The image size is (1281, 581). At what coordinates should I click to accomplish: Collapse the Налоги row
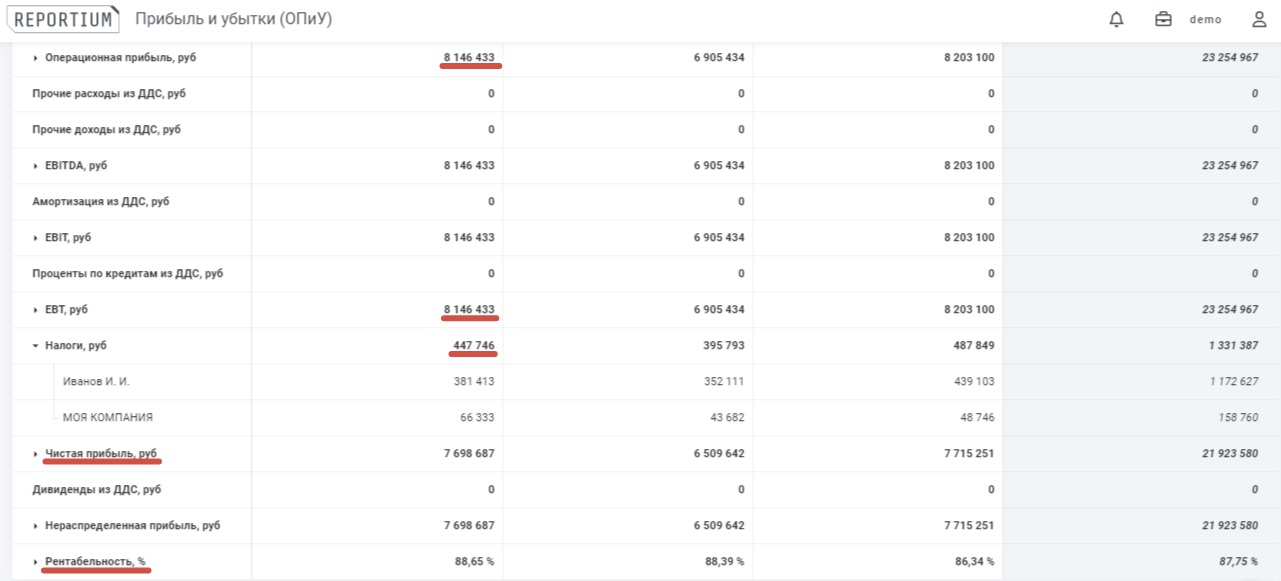pos(35,346)
